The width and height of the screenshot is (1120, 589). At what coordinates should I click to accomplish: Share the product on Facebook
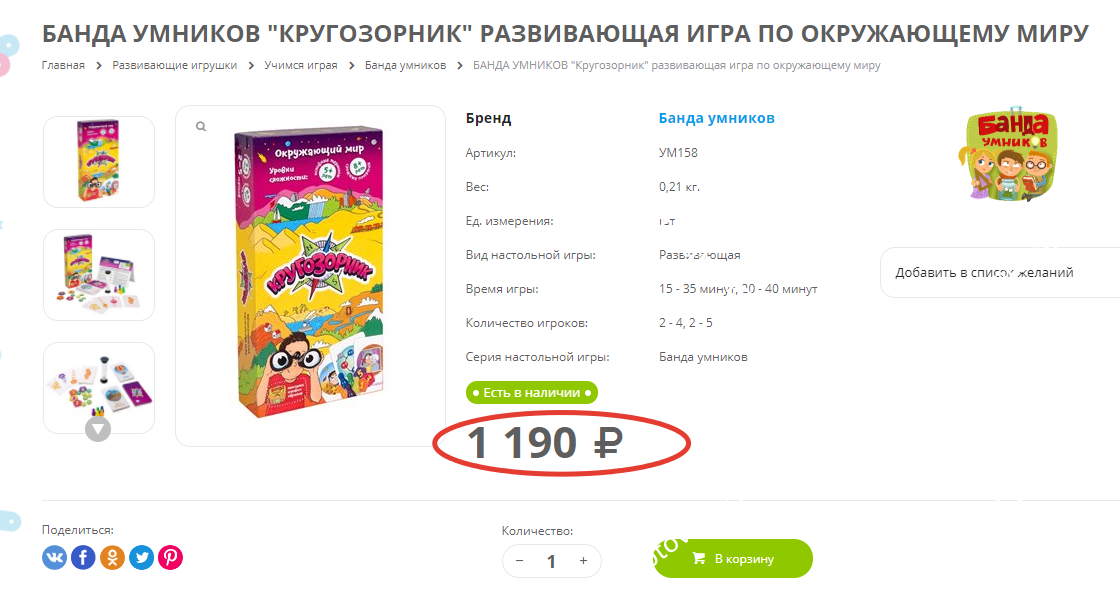83,557
